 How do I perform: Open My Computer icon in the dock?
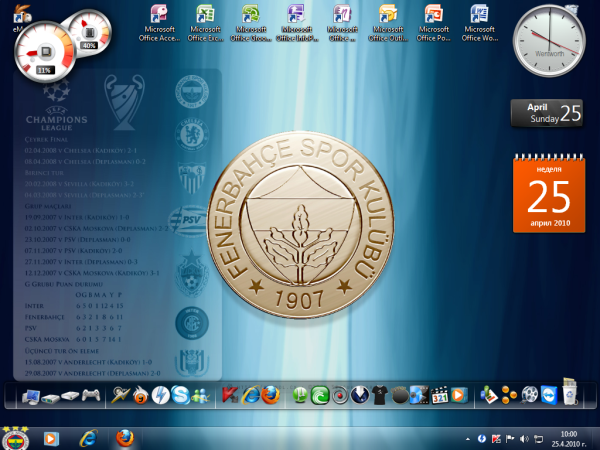coord(31,396)
